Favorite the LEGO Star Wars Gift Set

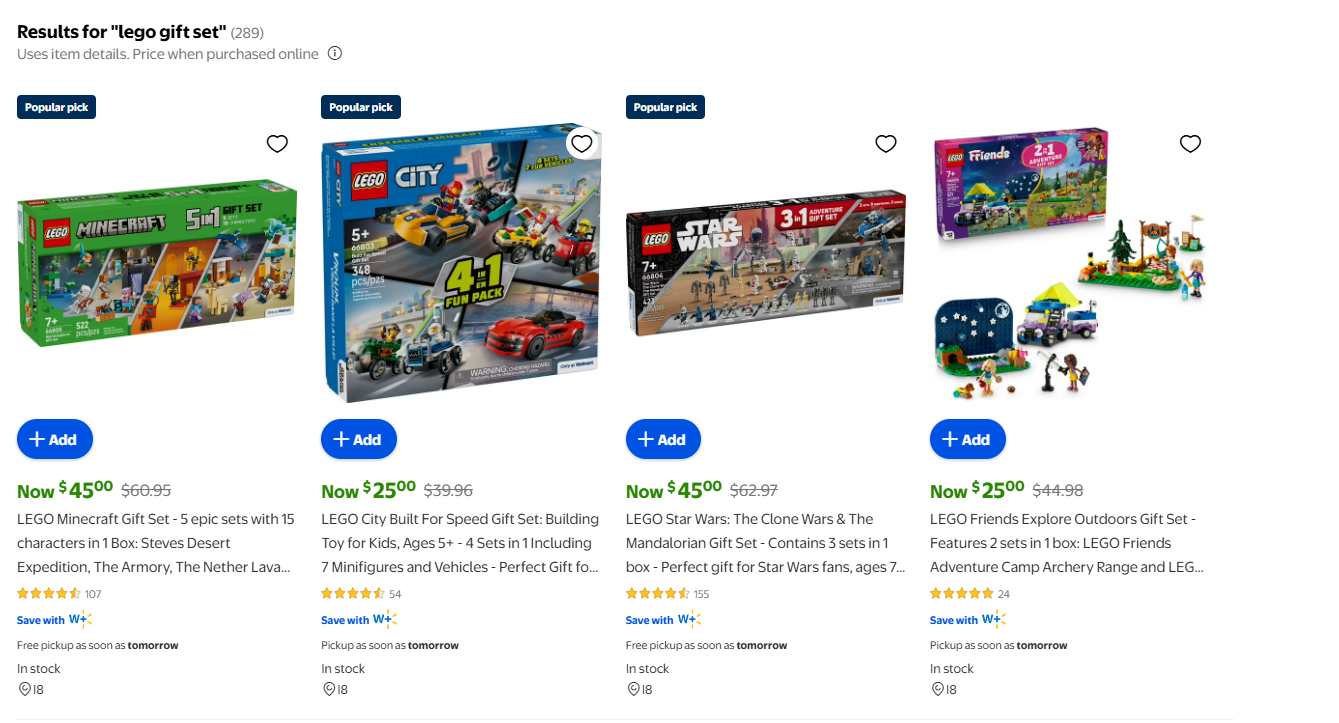pyautogui.click(x=886, y=144)
